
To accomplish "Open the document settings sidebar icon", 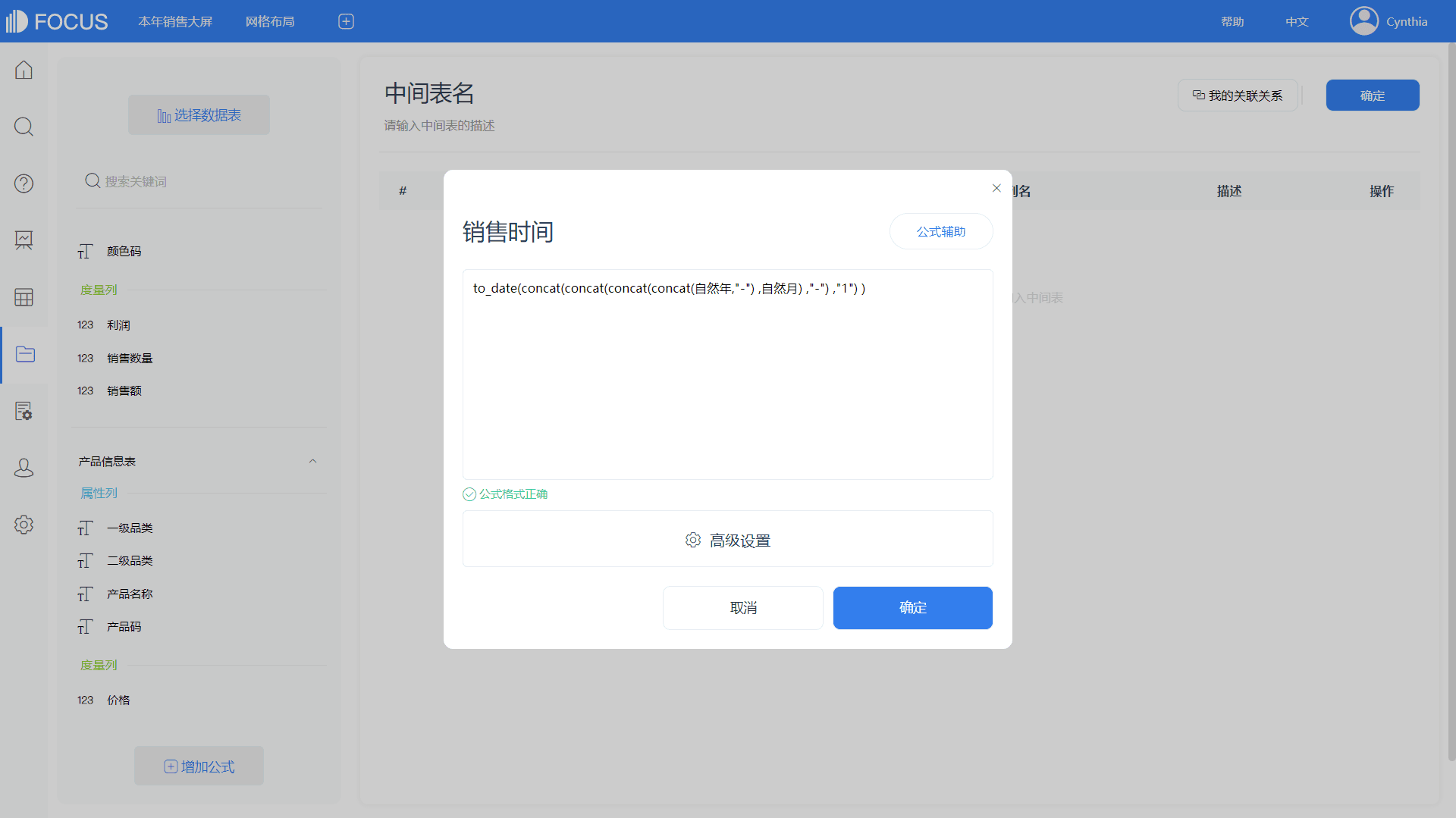I will (24, 411).
